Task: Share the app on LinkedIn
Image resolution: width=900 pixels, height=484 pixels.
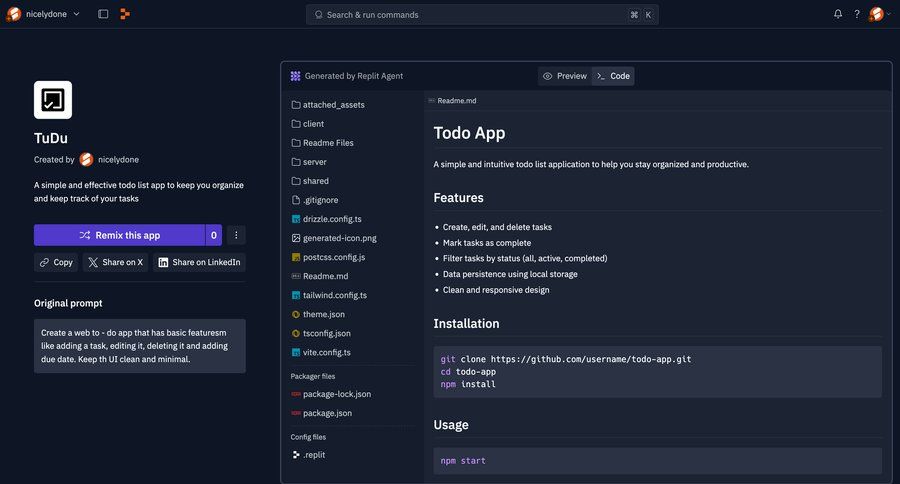Action: [199, 262]
